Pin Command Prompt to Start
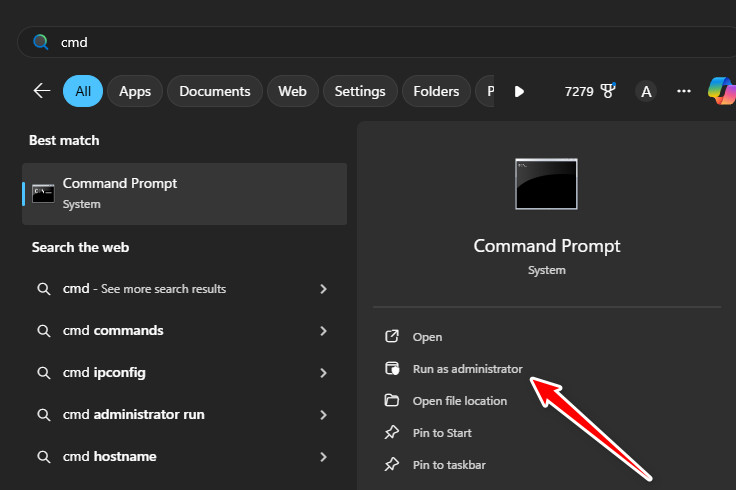Screen dimensions: 736x490 point(442,433)
